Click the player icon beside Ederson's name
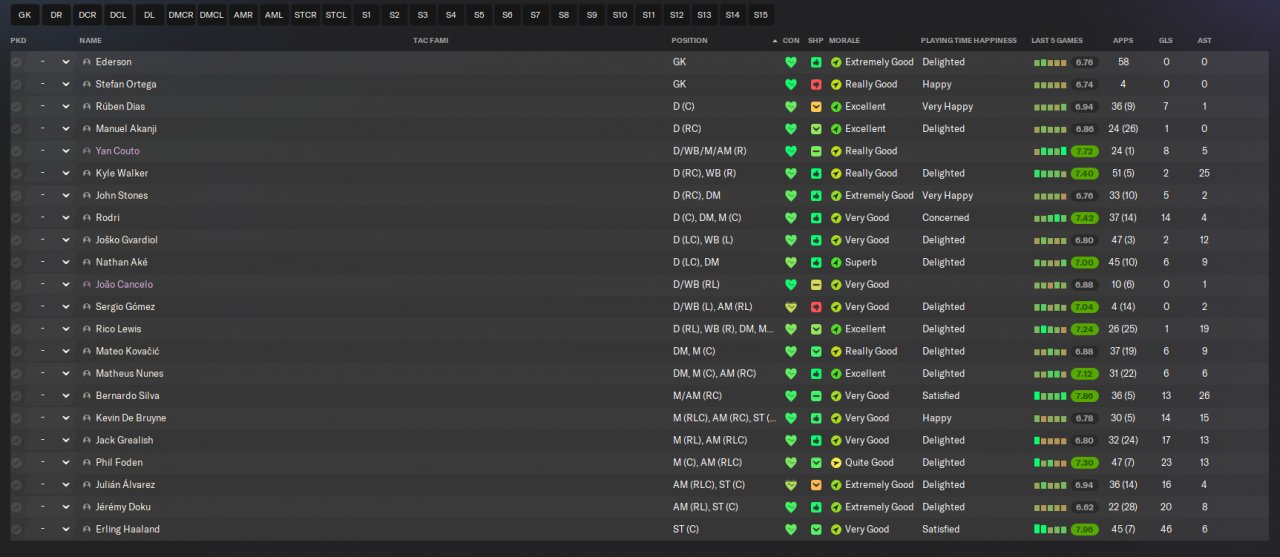The height and width of the screenshot is (557, 1280). click(87, 62)
